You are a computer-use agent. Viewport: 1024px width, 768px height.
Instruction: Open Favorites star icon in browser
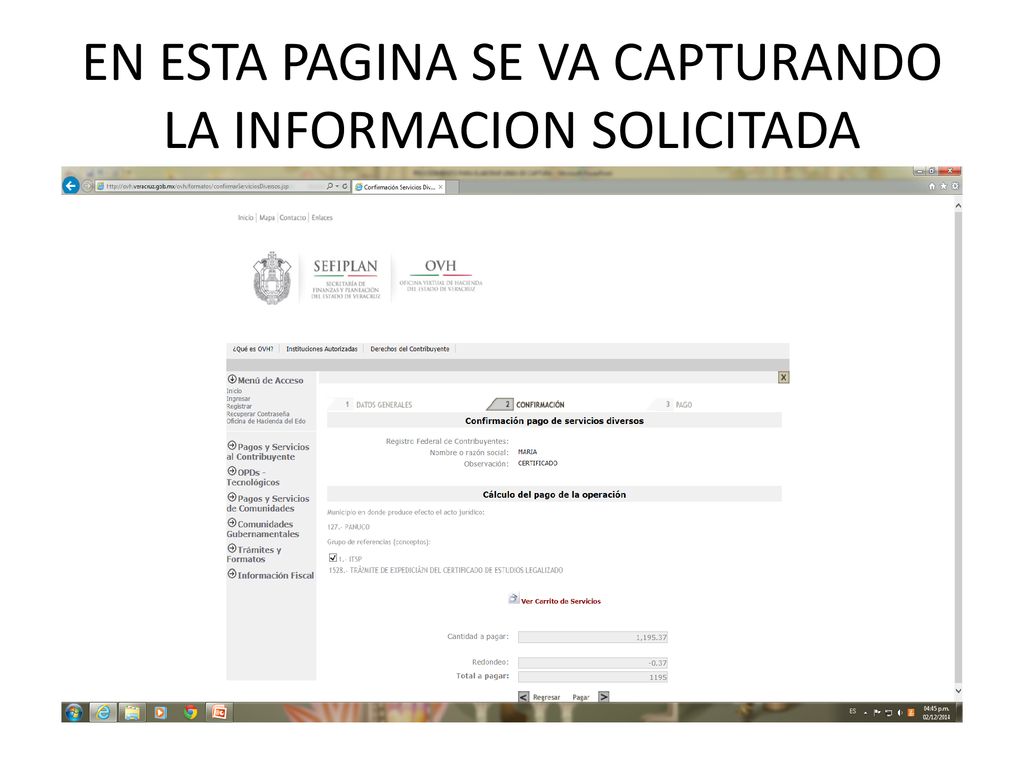943,187
